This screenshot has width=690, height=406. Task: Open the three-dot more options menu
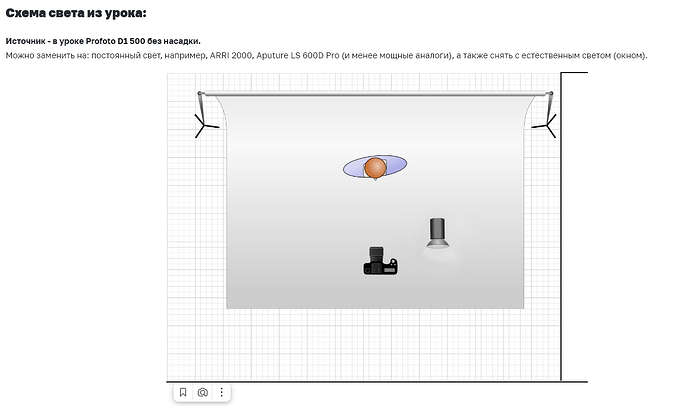[221, 393]
